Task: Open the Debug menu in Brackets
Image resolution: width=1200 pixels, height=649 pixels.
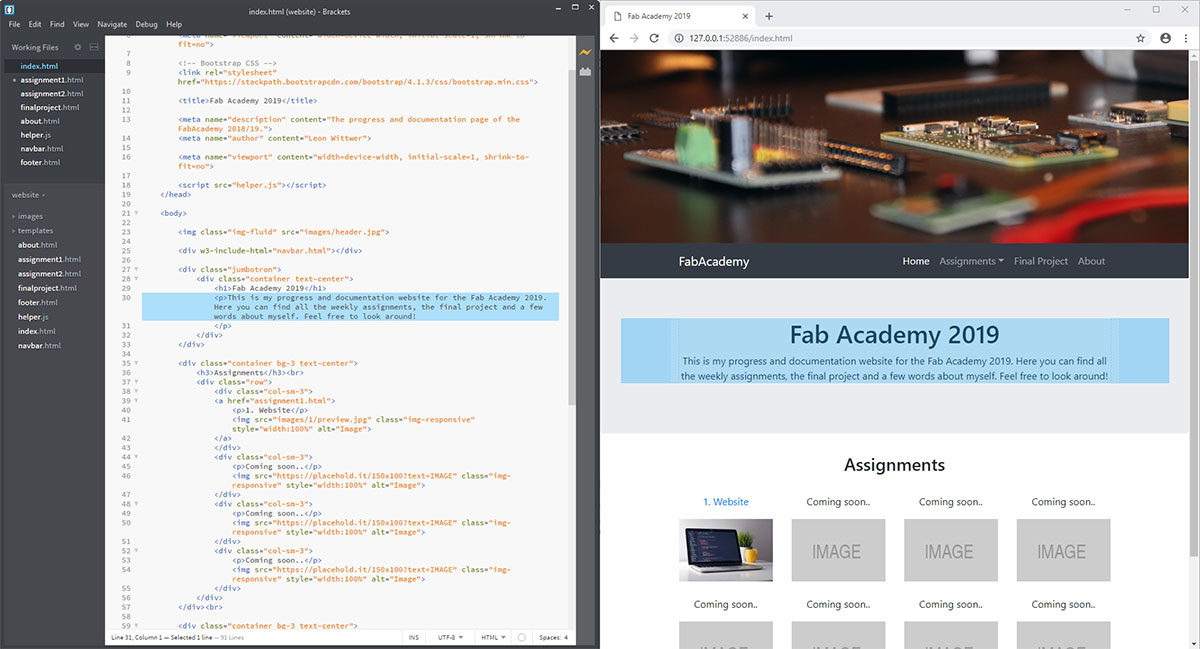Action: [x=146, y=24]
